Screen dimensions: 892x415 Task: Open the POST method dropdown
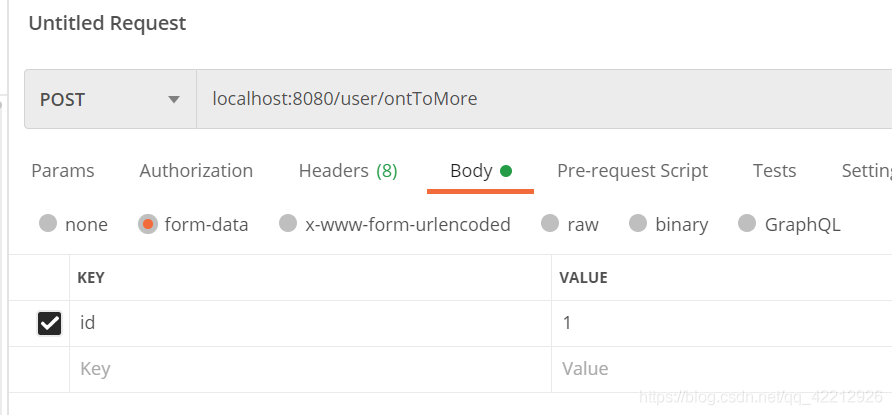[110, 99]
